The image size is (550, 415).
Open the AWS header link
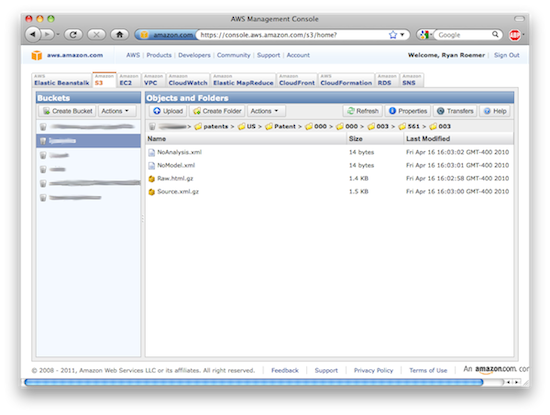133,55
